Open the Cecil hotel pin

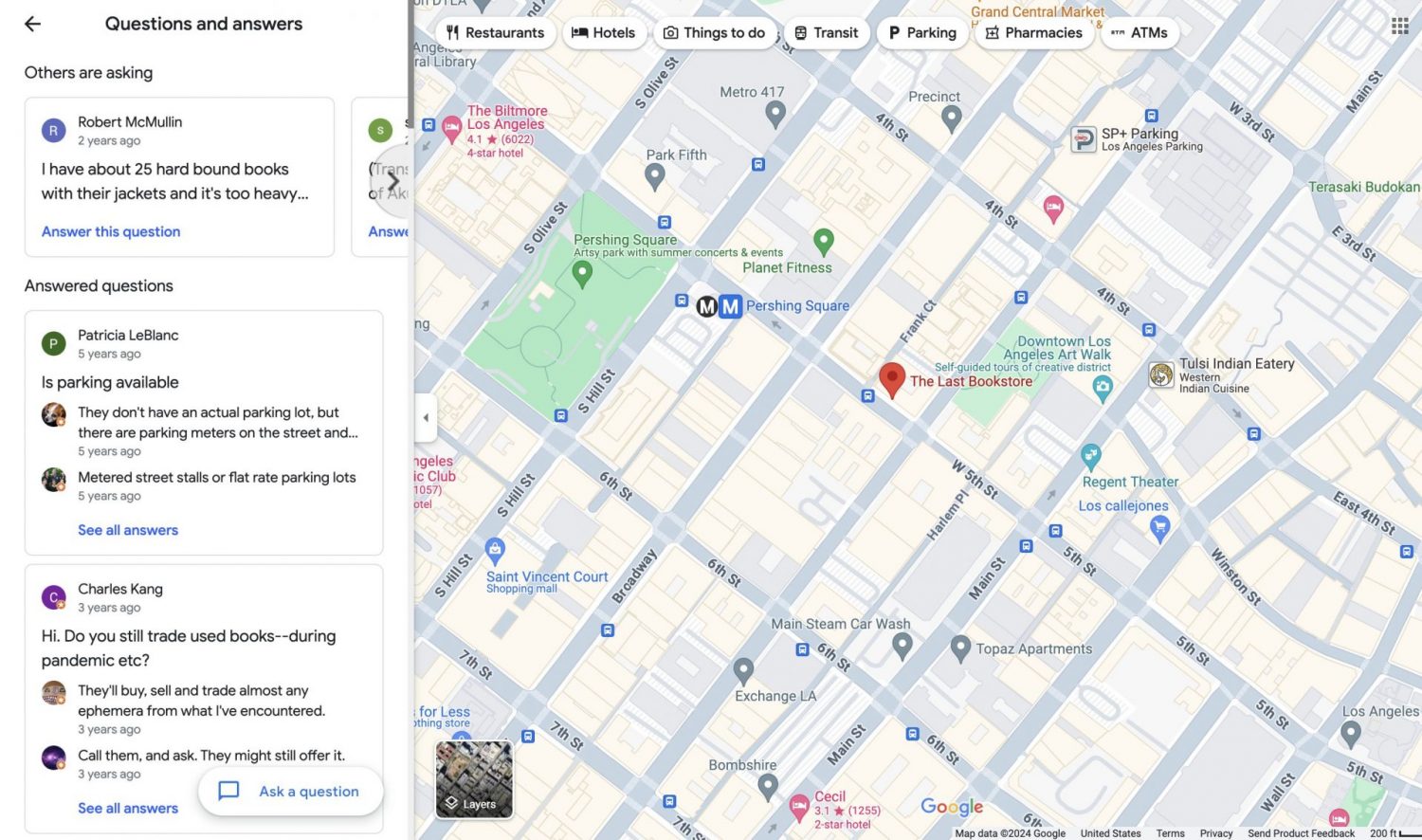pos(799,809)
